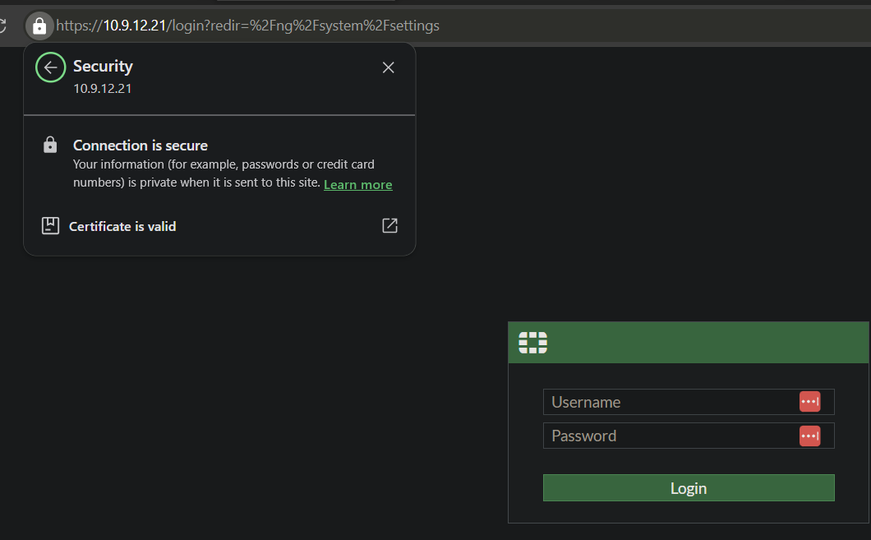Click the Fortinet logo on login panel

click(533, 343)
